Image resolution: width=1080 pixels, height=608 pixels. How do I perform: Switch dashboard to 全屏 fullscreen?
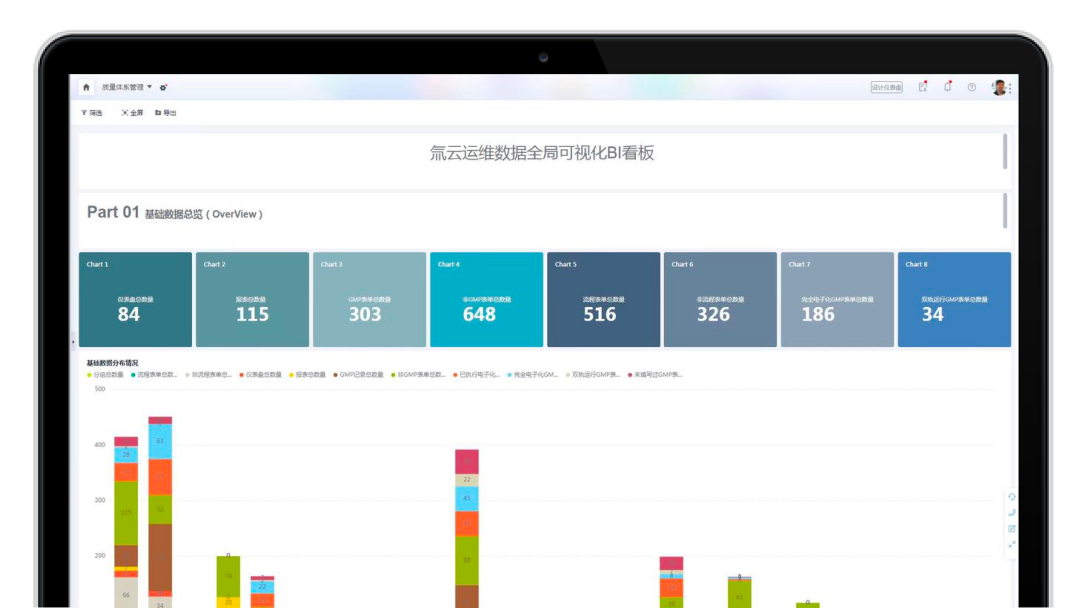coord(132,113)
